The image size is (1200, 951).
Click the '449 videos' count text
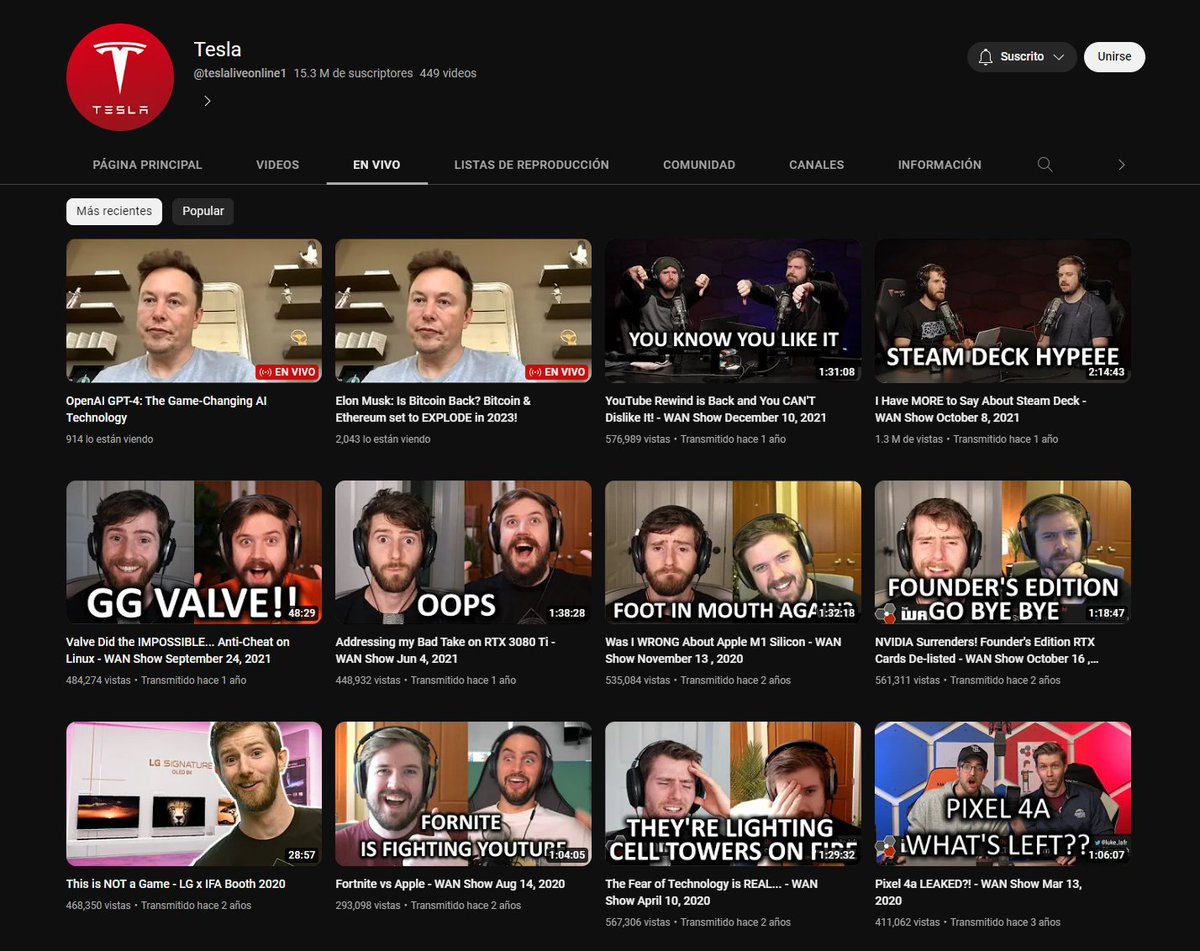[448, 73]
